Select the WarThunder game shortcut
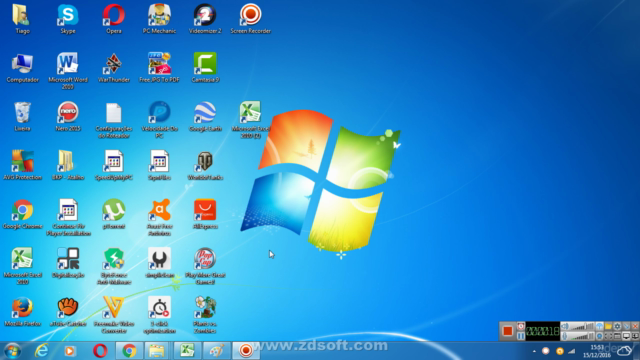This screenshot has width=640, height=360. click(x=113, y=67)
